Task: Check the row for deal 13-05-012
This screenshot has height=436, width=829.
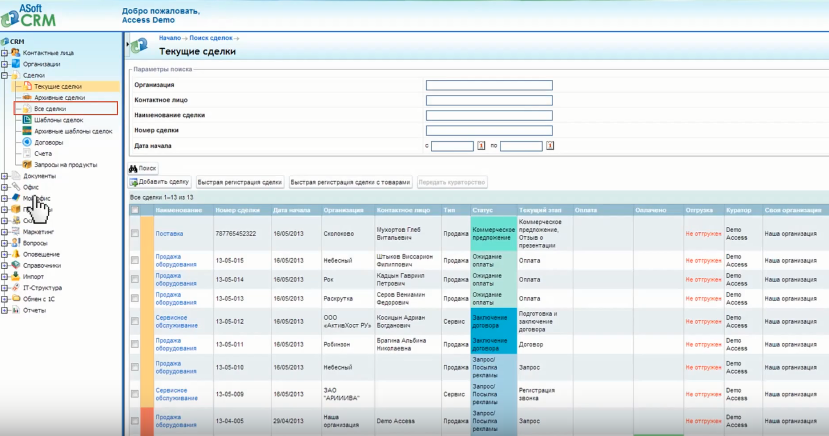Action: [135, 321]
